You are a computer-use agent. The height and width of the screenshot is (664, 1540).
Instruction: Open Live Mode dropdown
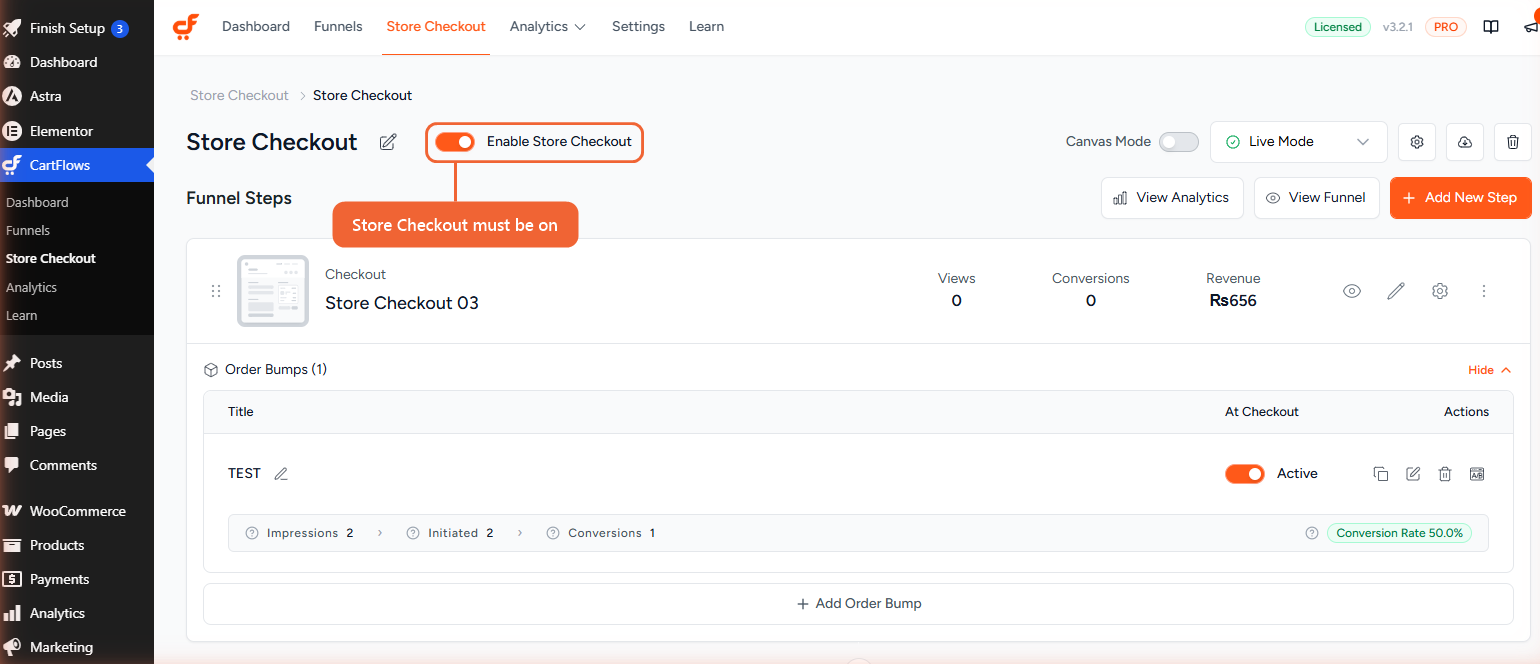[x=1298, y=142]
